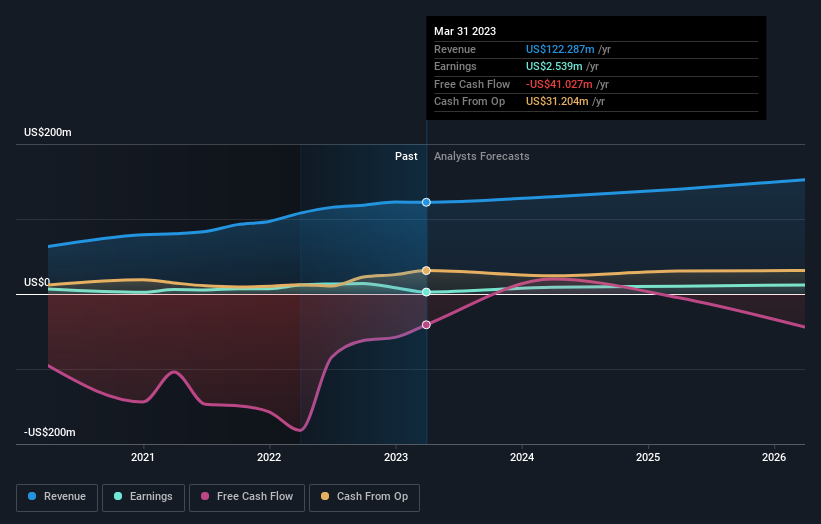Click the pink Free Cash Flow data point
Screen dimensions: 821x524
pos(426,325)
